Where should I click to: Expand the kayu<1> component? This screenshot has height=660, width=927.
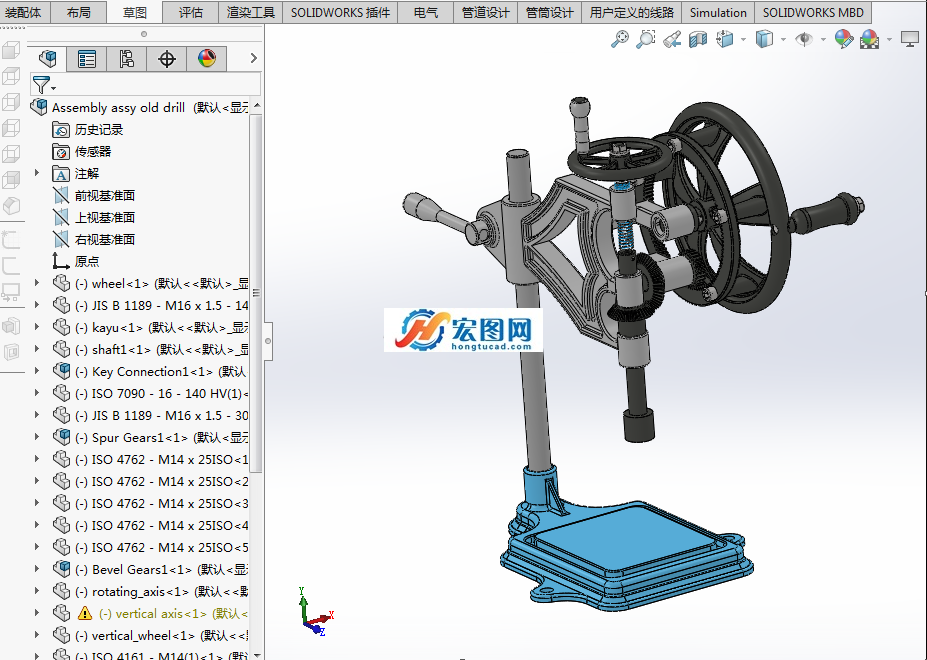[37, 327]
